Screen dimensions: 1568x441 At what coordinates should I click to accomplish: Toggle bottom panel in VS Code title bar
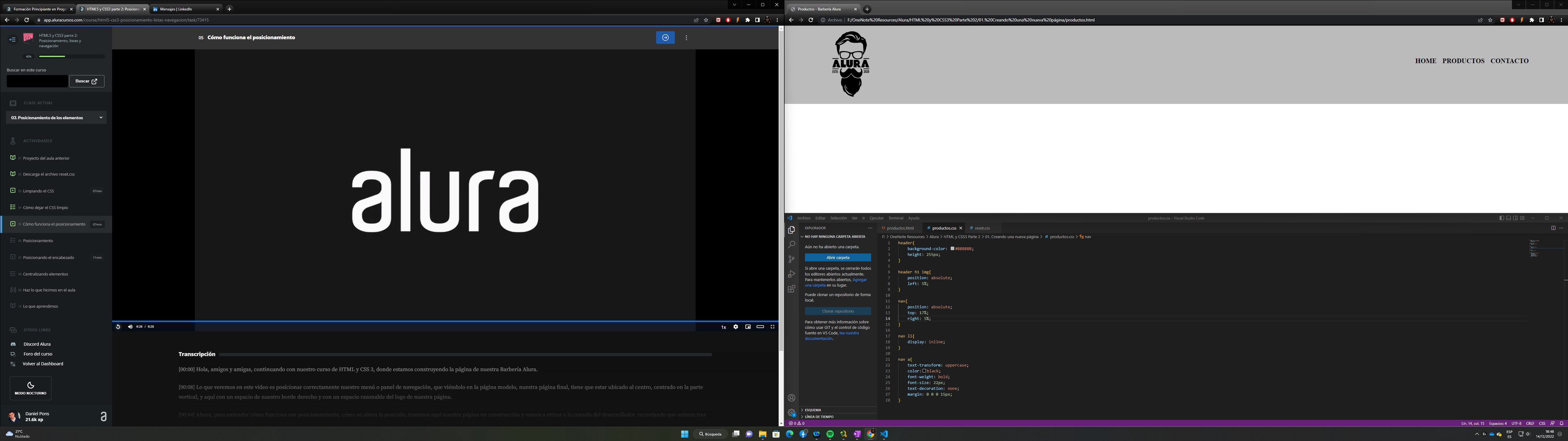click(x=1508, y=218)
